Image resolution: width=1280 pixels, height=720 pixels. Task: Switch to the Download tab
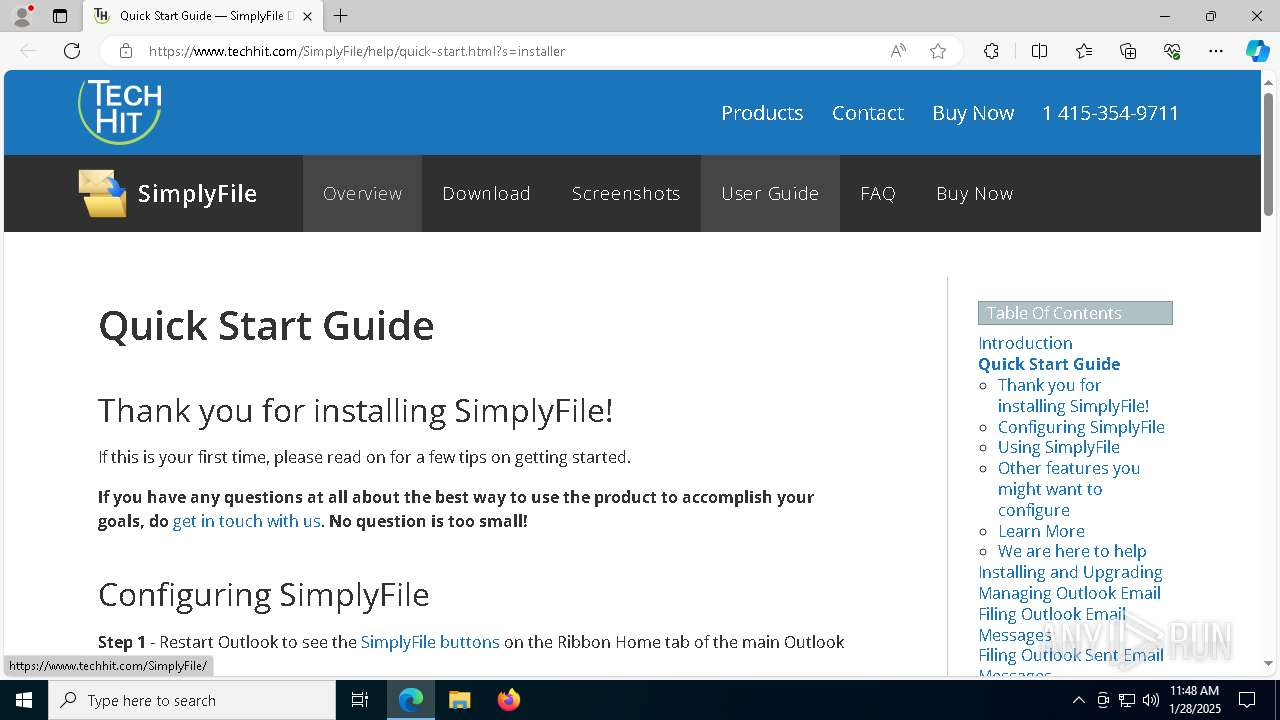pos(486,193)
